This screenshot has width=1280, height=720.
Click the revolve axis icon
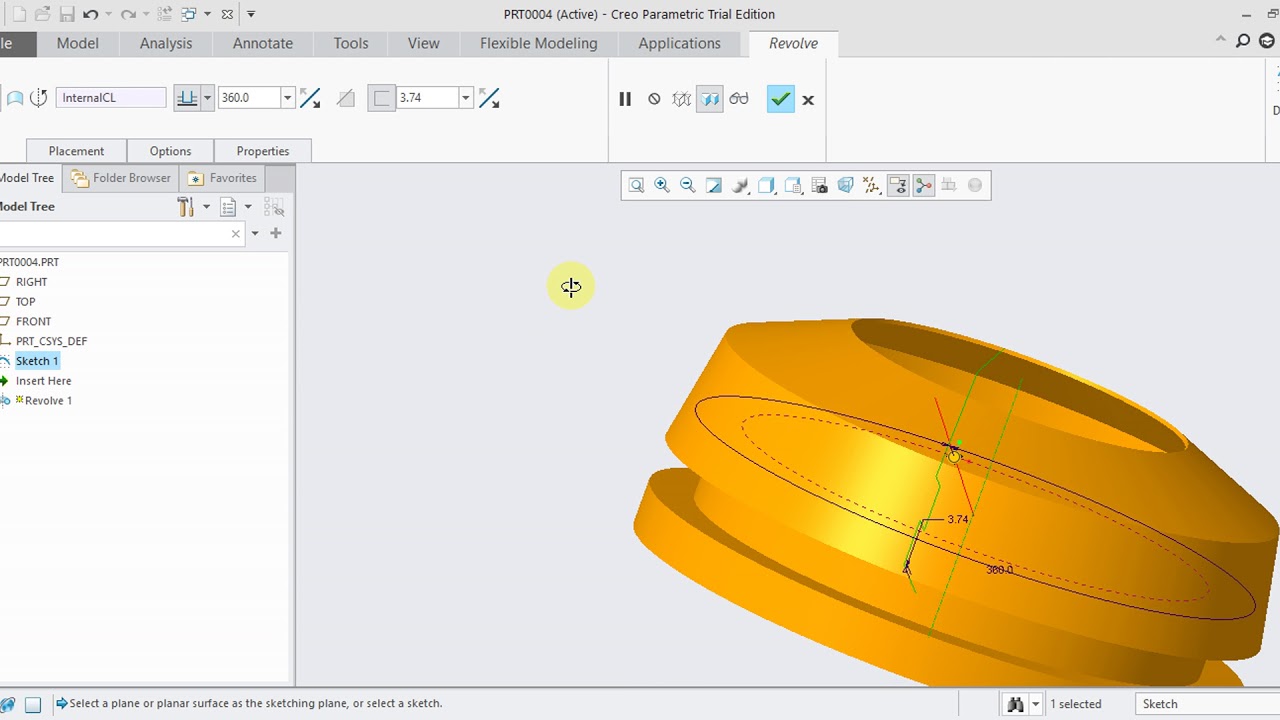click(x=39, y=98)
